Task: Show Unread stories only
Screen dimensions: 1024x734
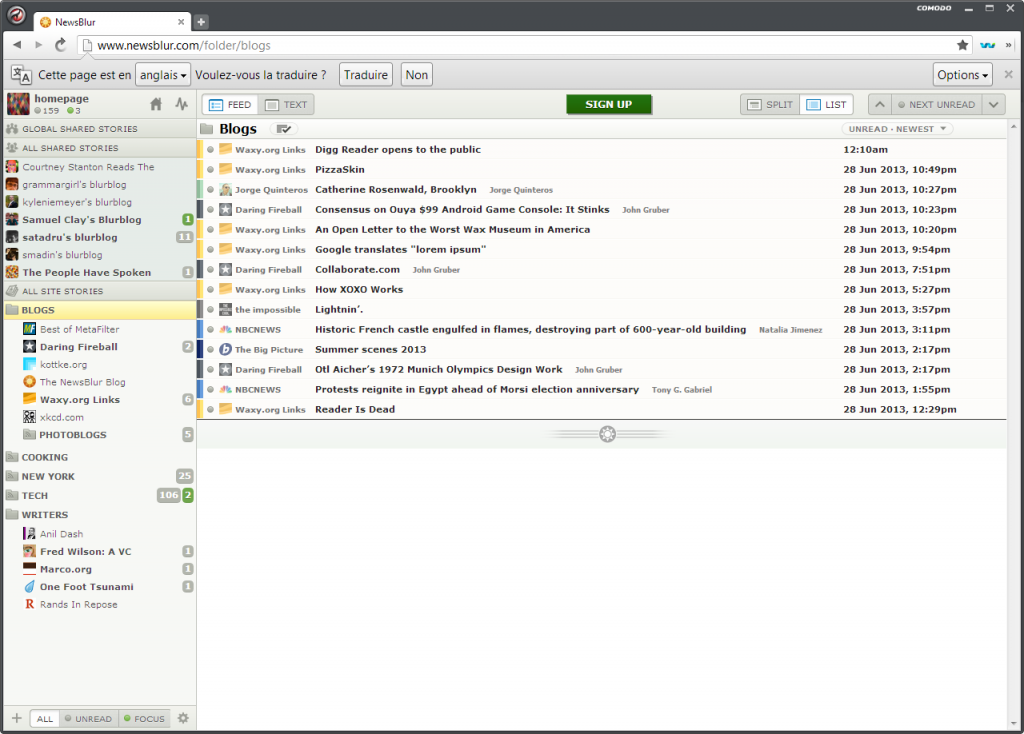Action: tap(89, 718)
